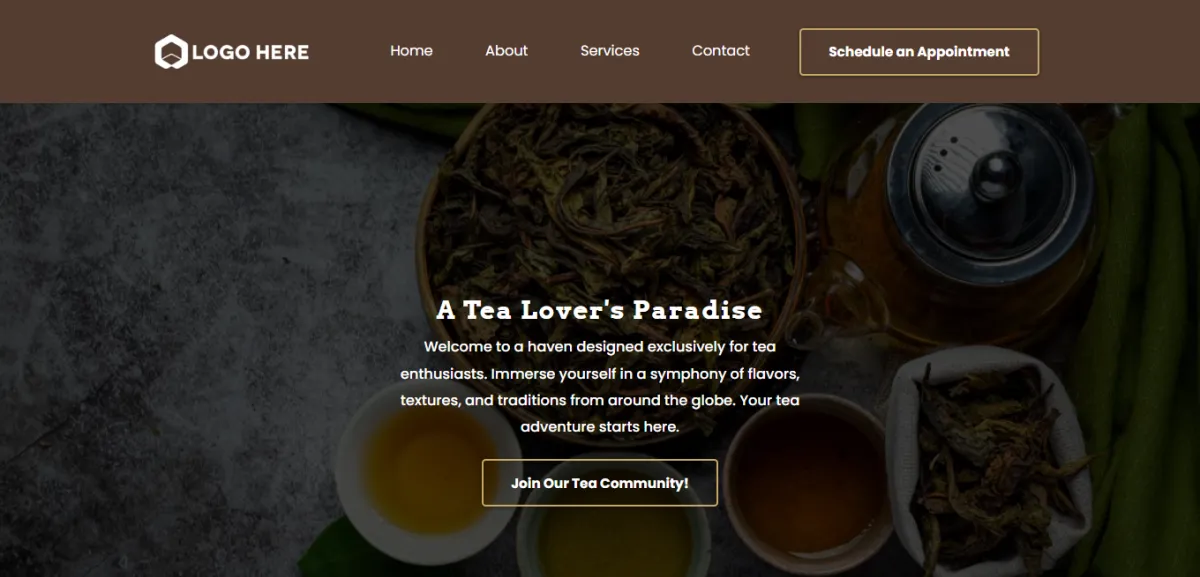
Task: Go to the About page
Action: click(x=506, y=51)
